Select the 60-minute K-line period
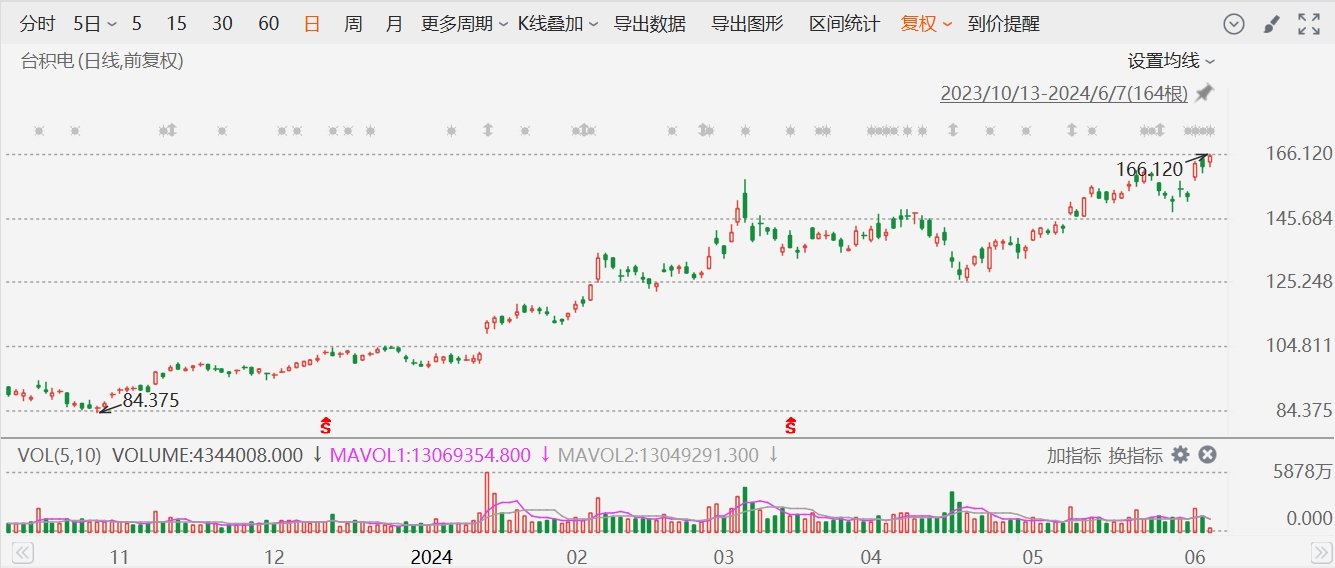This screenshot has height=568, width=1335. pos(268,24)
